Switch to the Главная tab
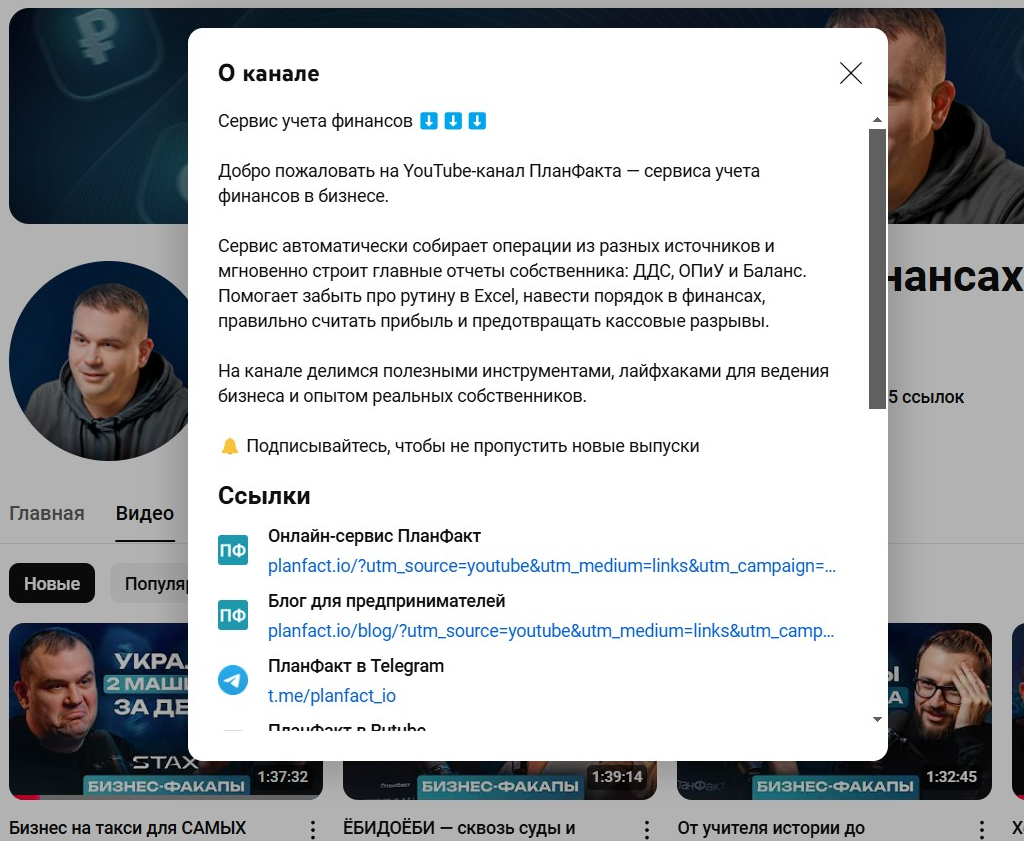This screenshot has height=841, width=1024. [46, 513]
